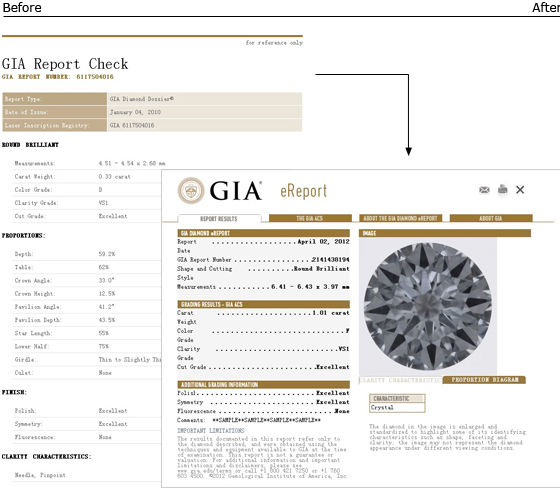Click the Crown Angle 33.0° value
560x489 pixels.
click(106, 281)
